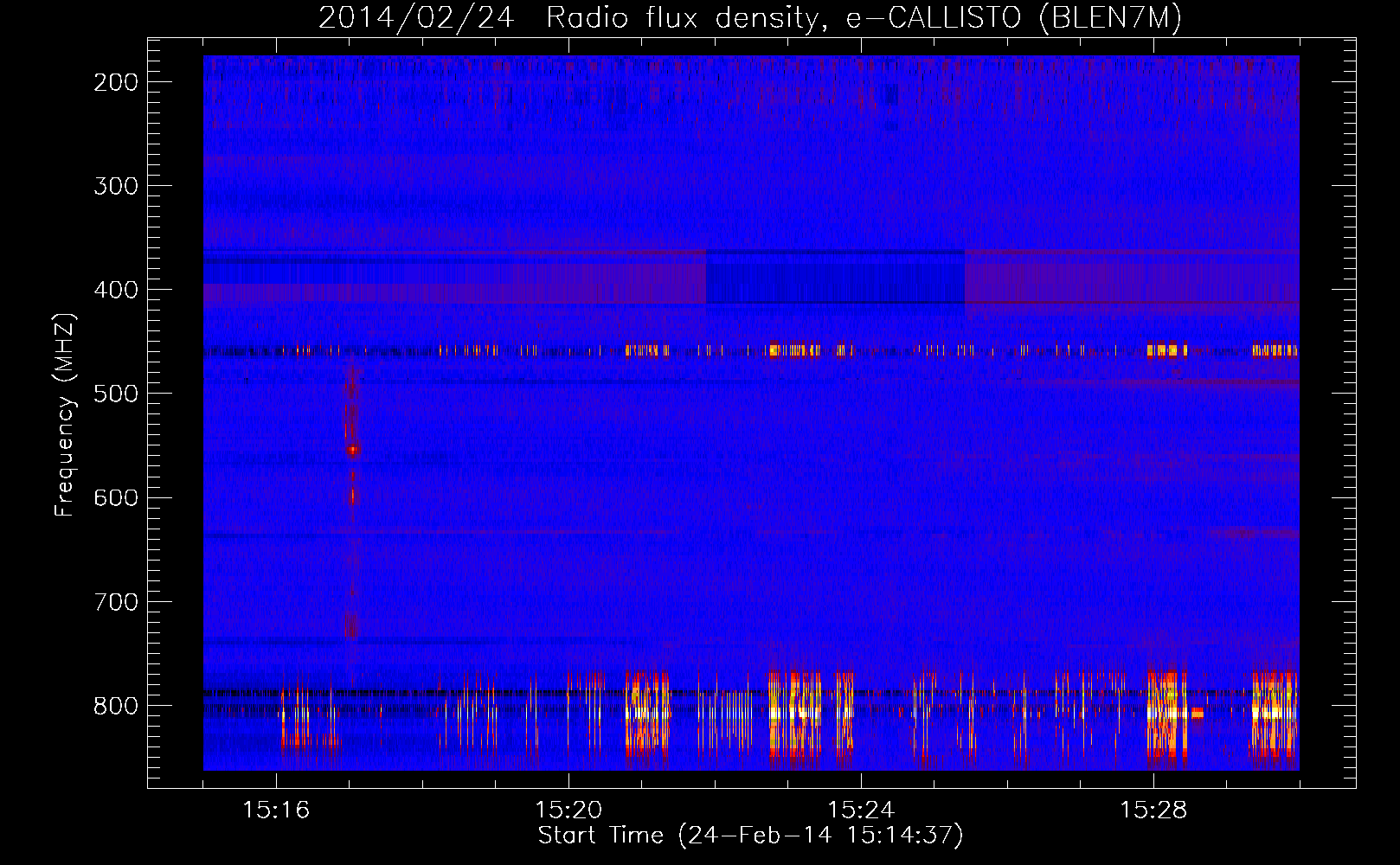Click the 400 frequency tick label
Image resolution: width=1400 pixels, height=865 pixels.
(x=116, y=290)
